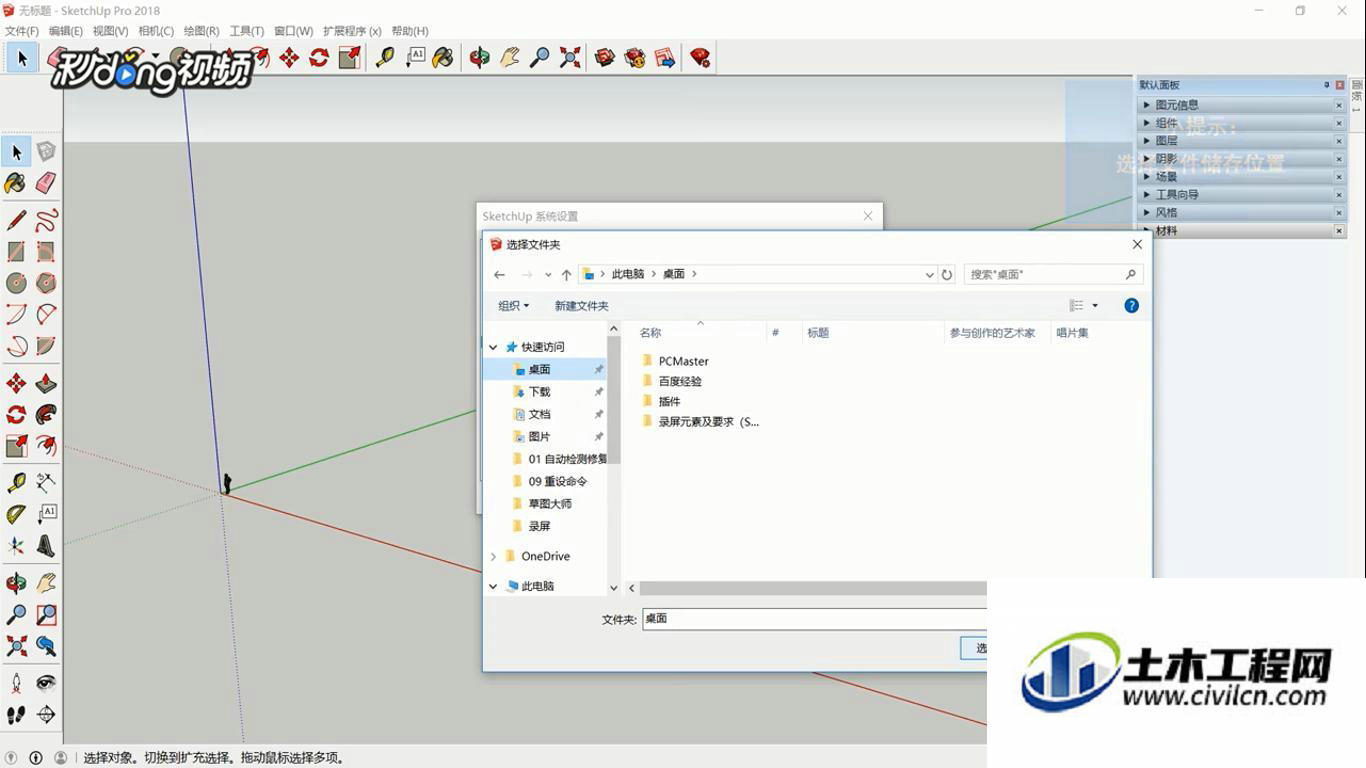Click the 文件夹 name input field
Viewport: 1366px width, 768px height.
click(x=814, y=619)
